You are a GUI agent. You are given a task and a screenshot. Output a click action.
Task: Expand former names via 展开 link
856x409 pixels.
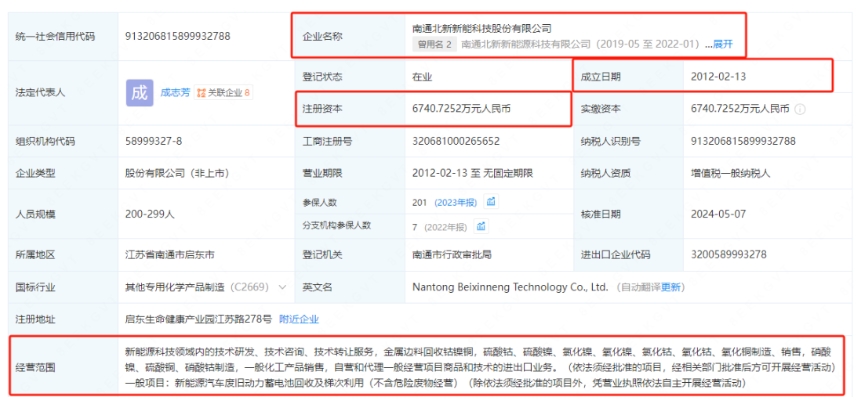pos(722,44)
